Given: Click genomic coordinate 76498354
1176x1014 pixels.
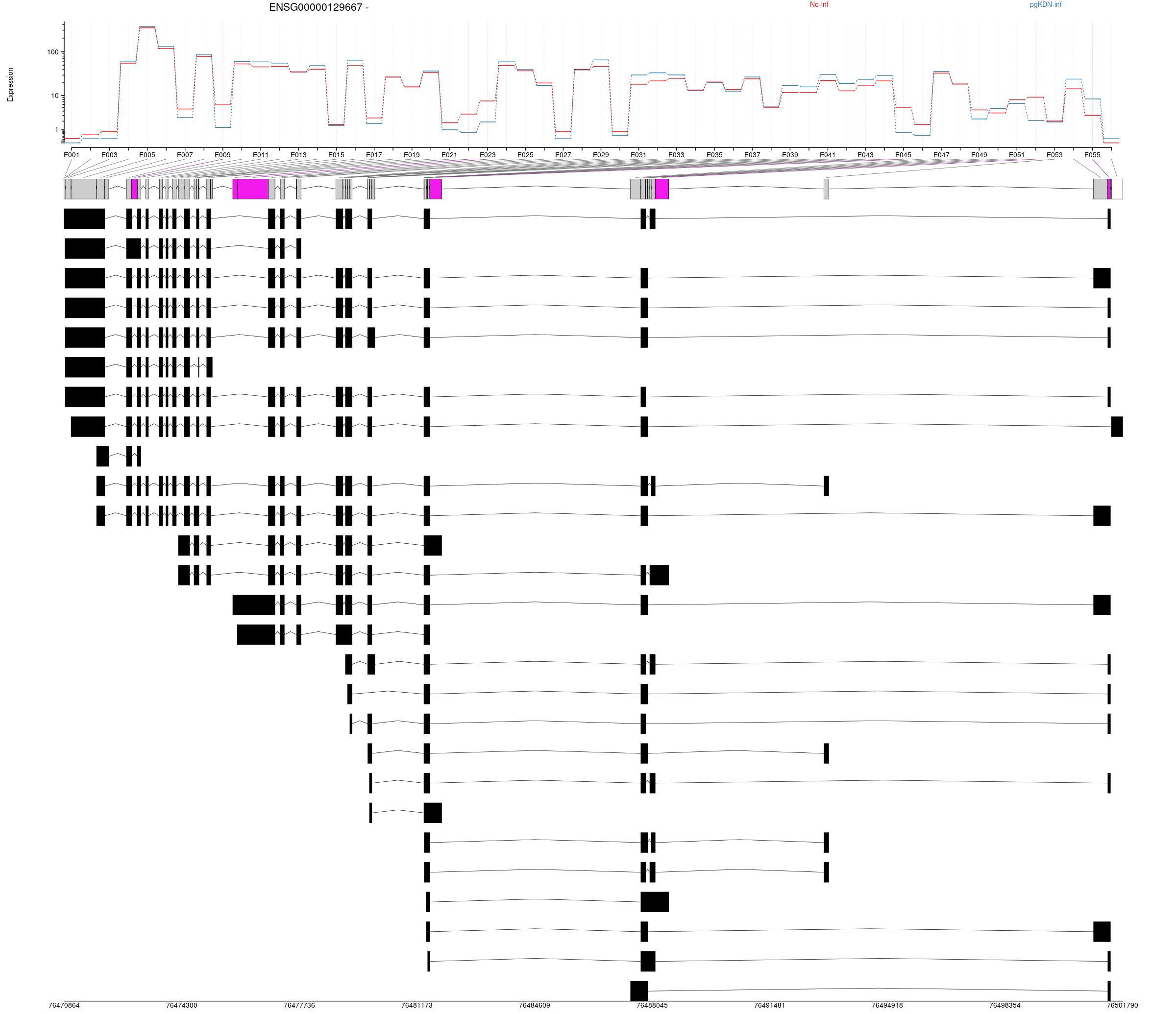Looking at the screenshot, I should pyautogui.click(x=1004, y=1006).
